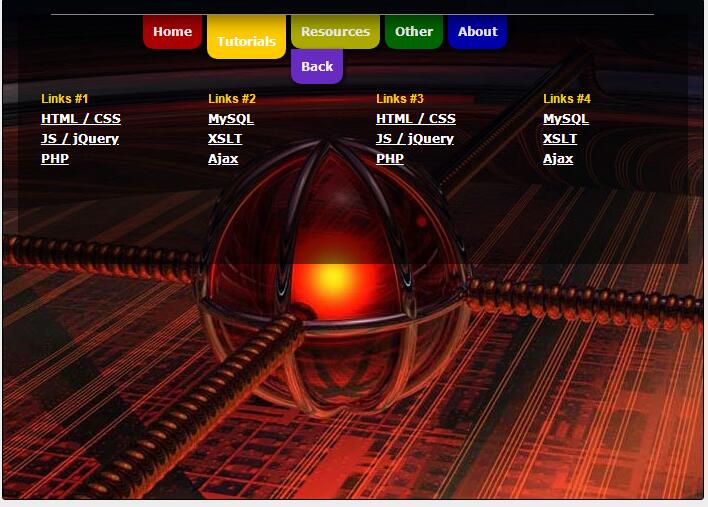
Task: Select XSLT link under Links #2
Action: pos(225,139)
